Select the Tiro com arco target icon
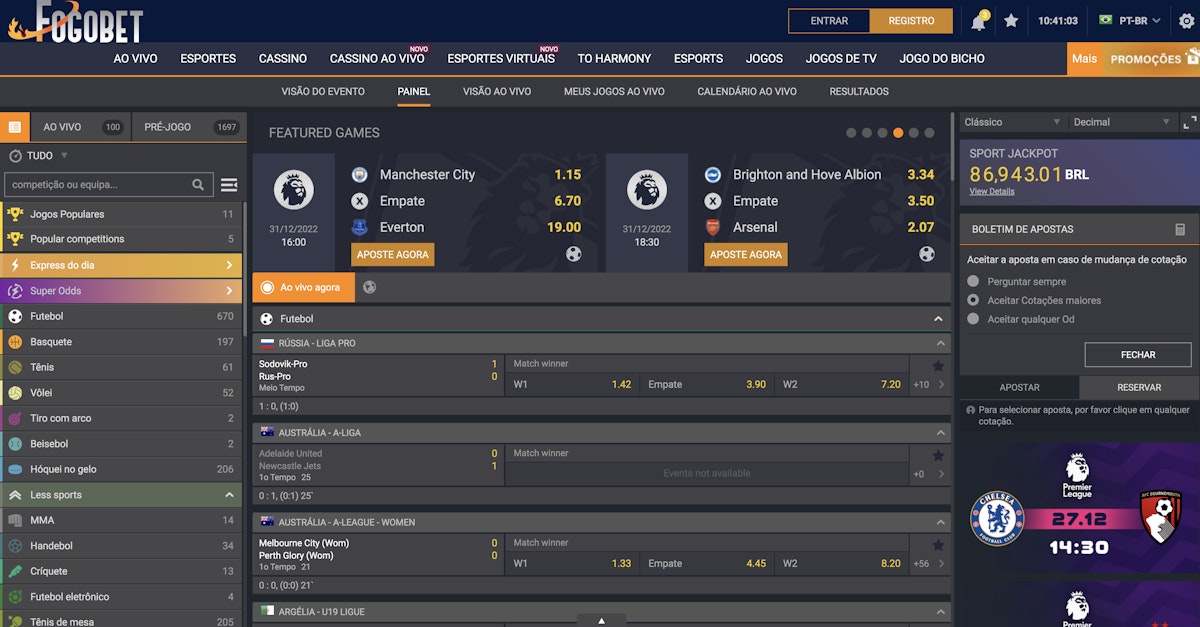Viewport: 1200px width, 627px height. pos(15,418)
